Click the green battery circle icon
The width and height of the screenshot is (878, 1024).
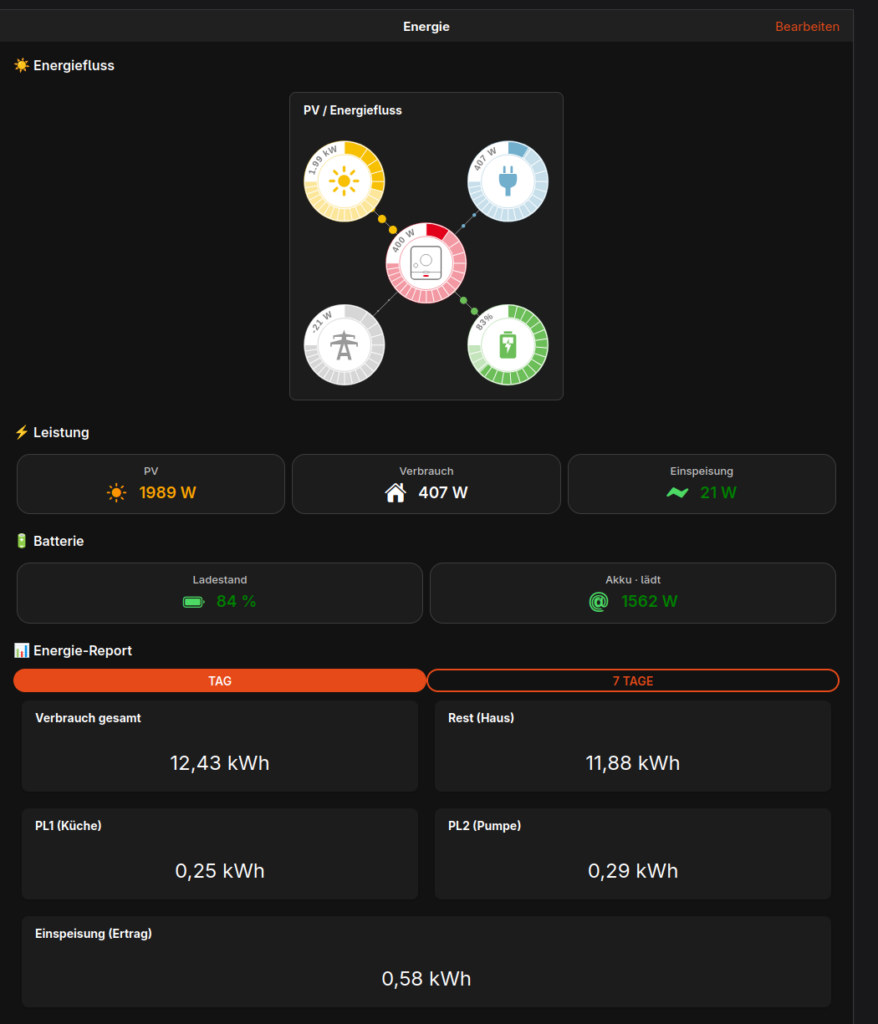pos(508,345)
